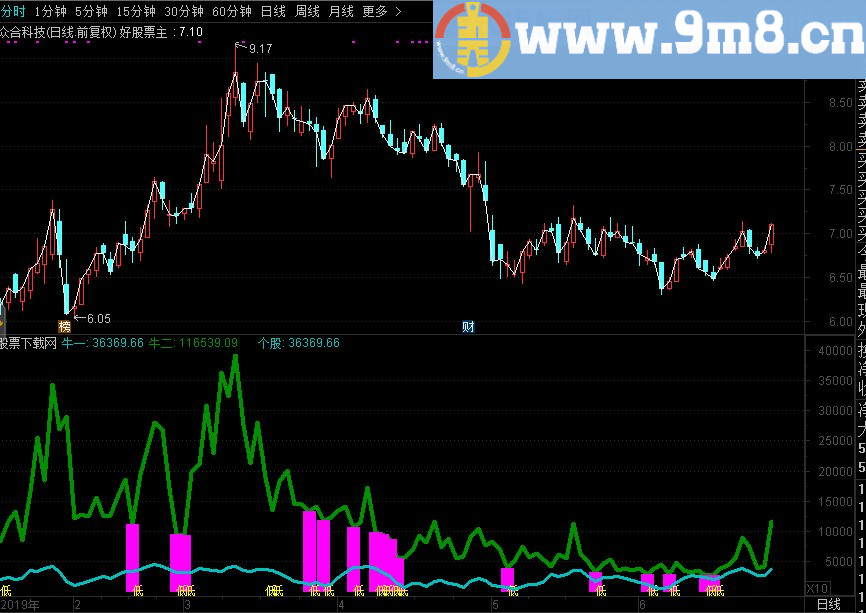Select the 5分钟 period tab
Image resolution: width=866 pixels, height=613 pixels.
click(x=91, y=11)
